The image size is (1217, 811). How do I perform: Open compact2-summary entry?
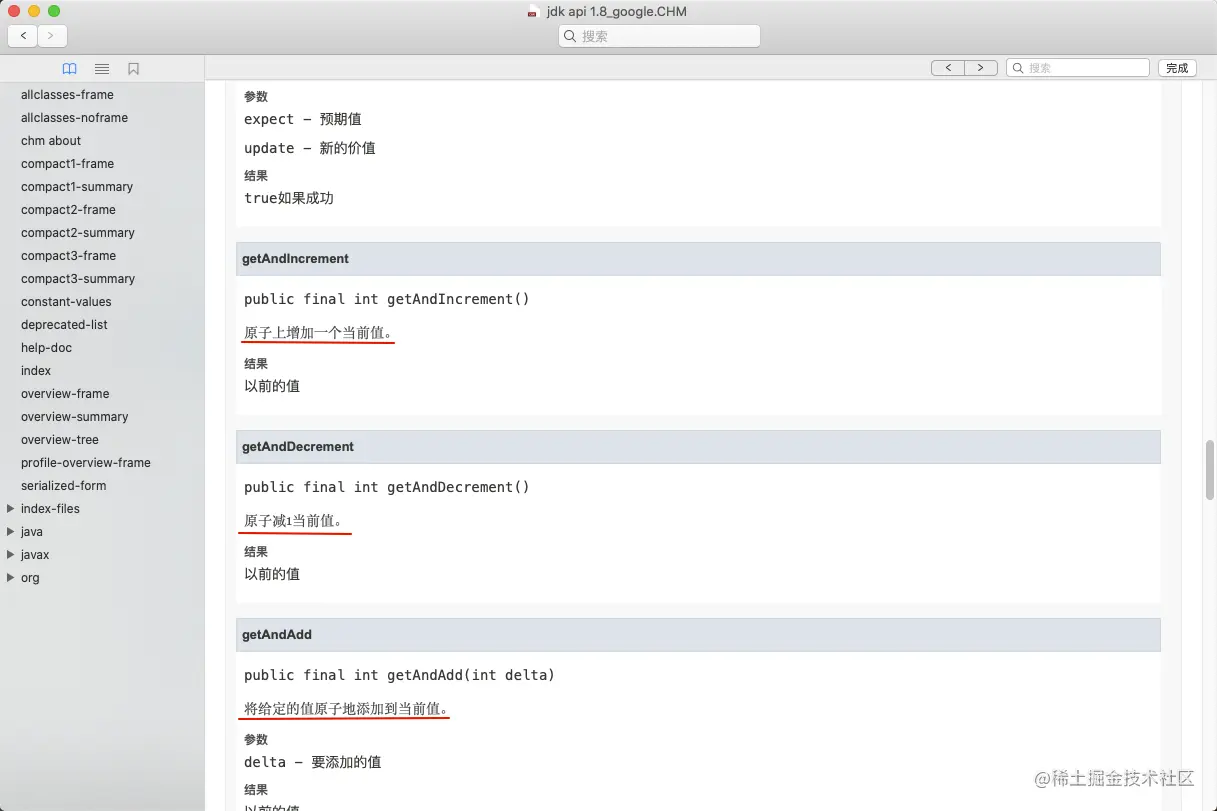pos(78,233)
